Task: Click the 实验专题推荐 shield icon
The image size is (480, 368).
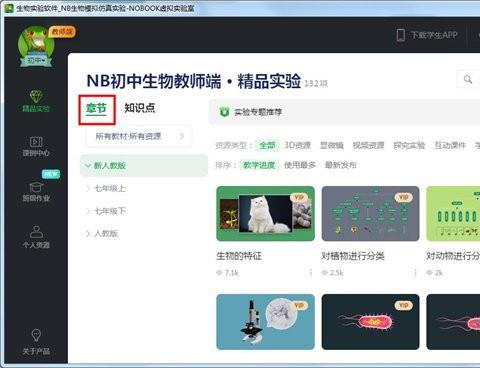Action: (224, 112)
